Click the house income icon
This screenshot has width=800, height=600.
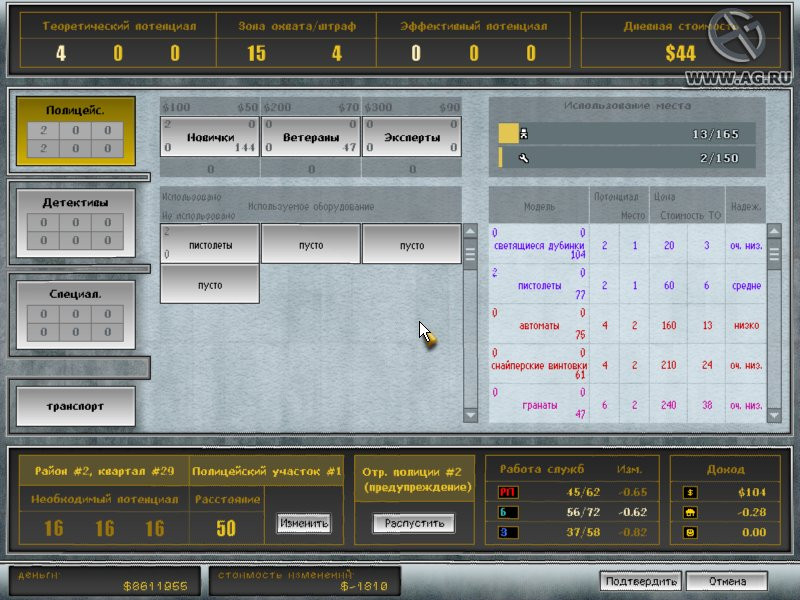[x=690, y=512]
